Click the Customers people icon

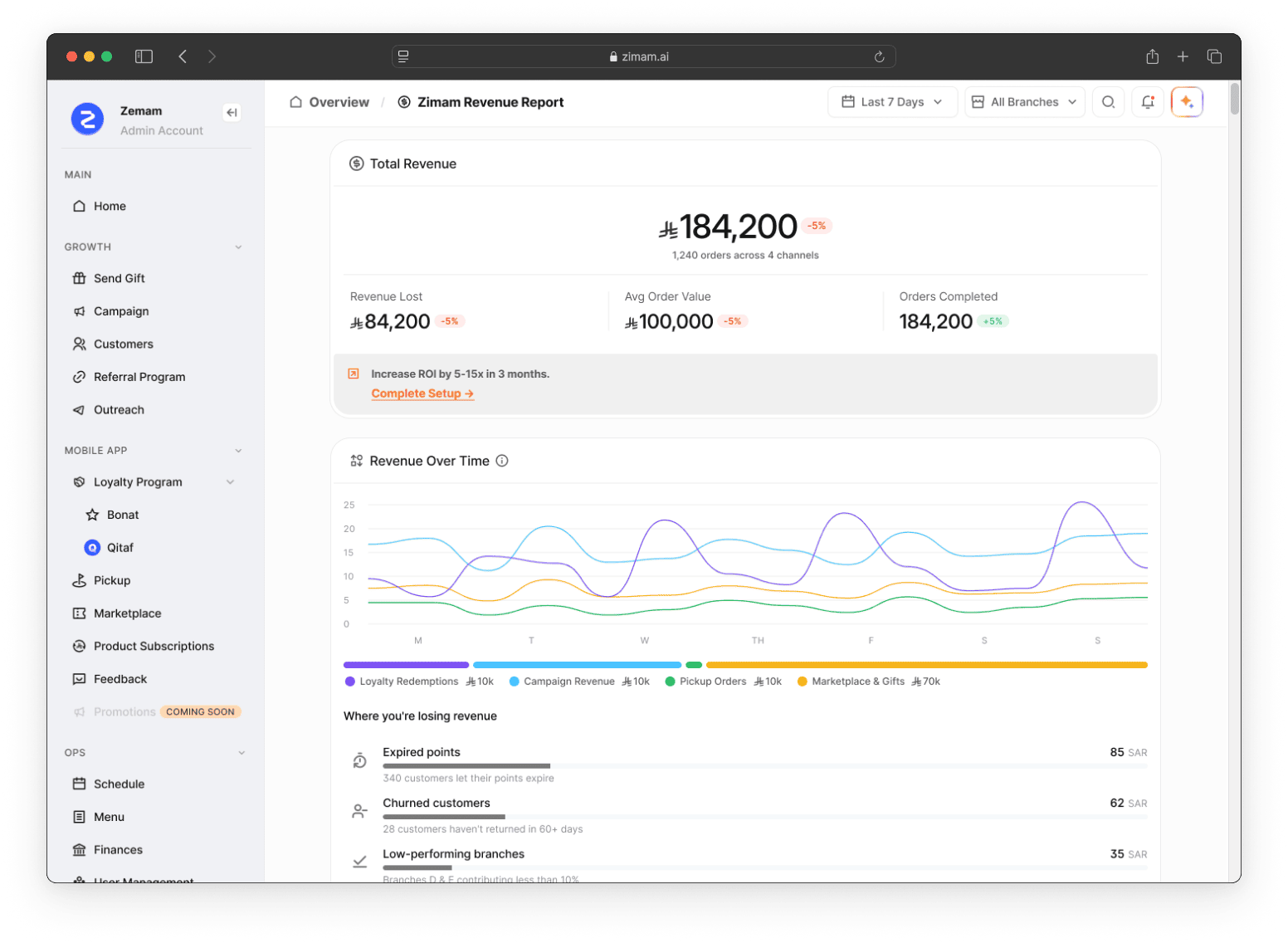[x=80, y=344]
